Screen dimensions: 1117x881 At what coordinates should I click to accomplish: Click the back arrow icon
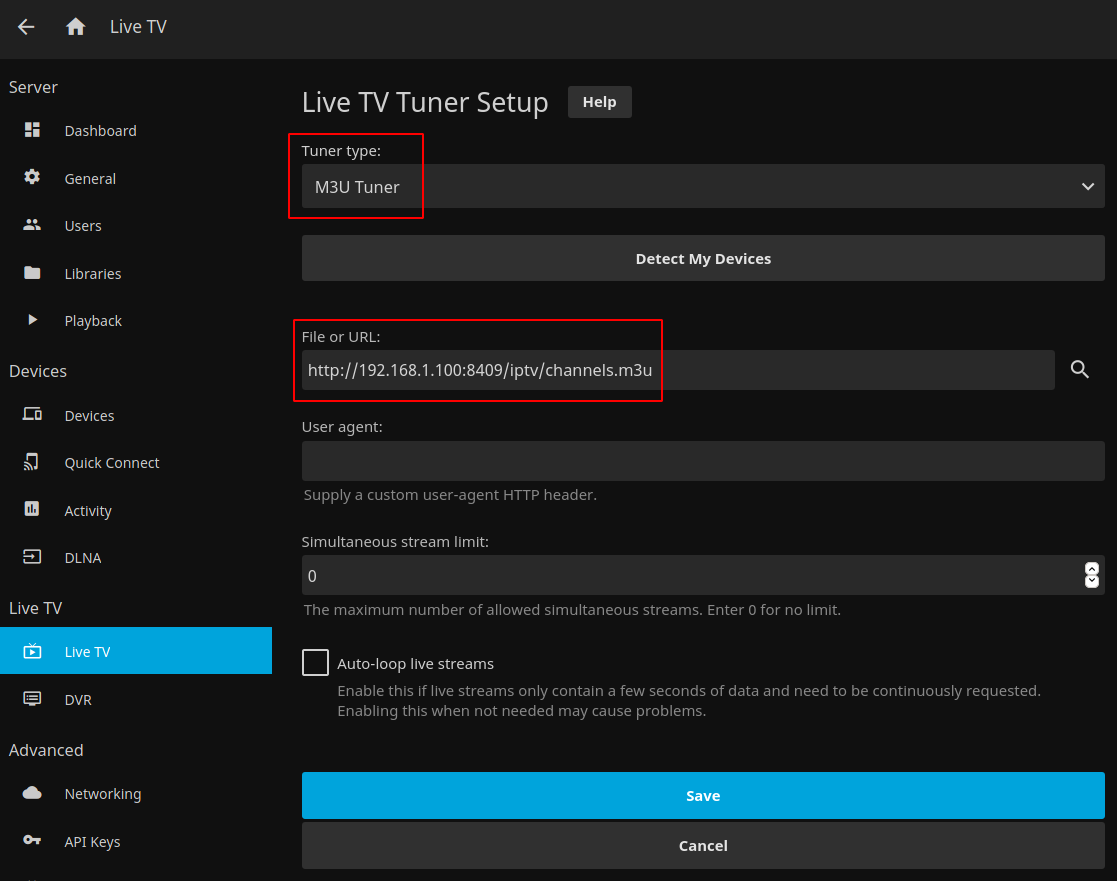26,27
